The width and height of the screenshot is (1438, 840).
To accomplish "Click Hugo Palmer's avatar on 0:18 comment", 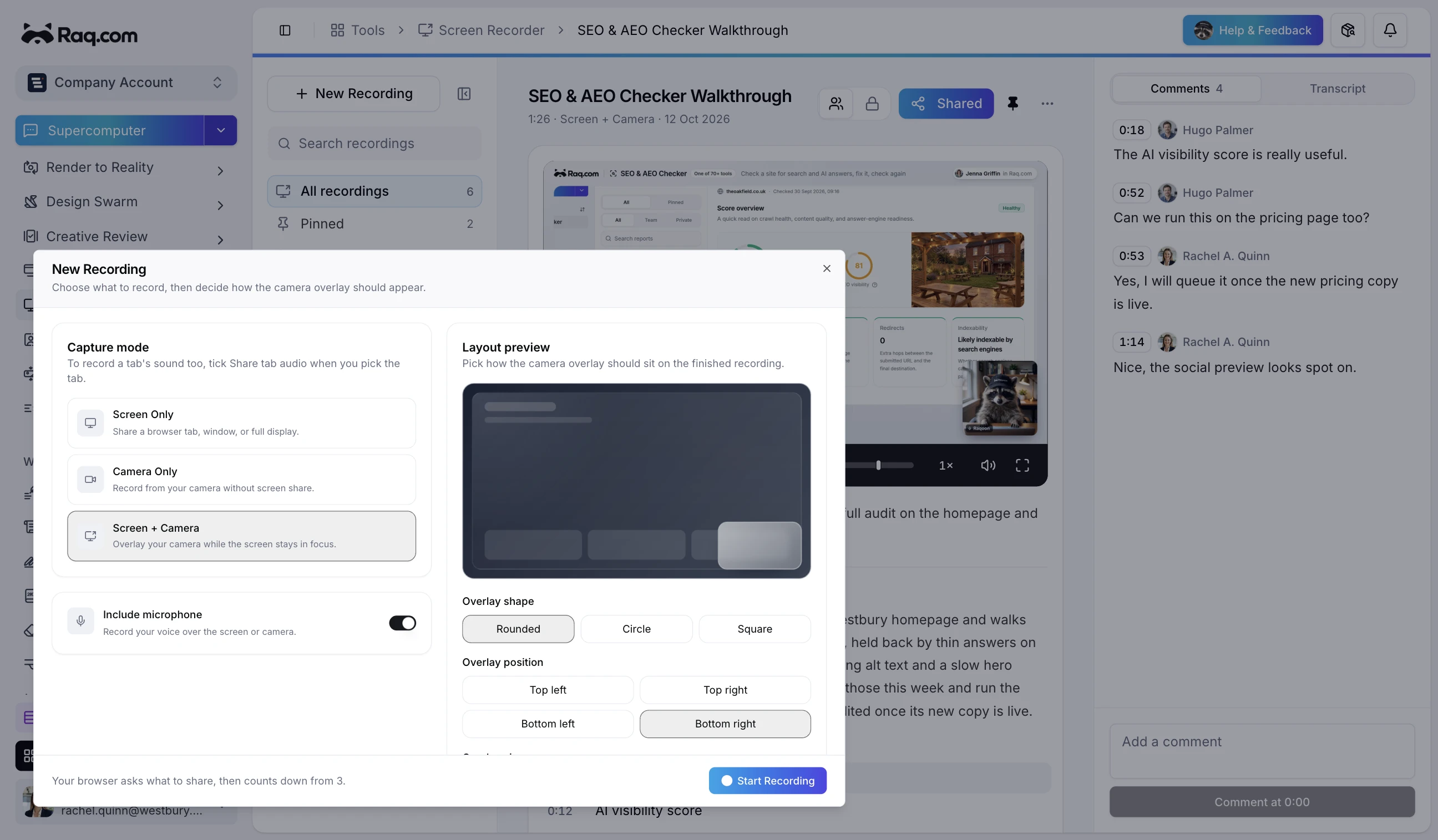I will (1167, 131).
